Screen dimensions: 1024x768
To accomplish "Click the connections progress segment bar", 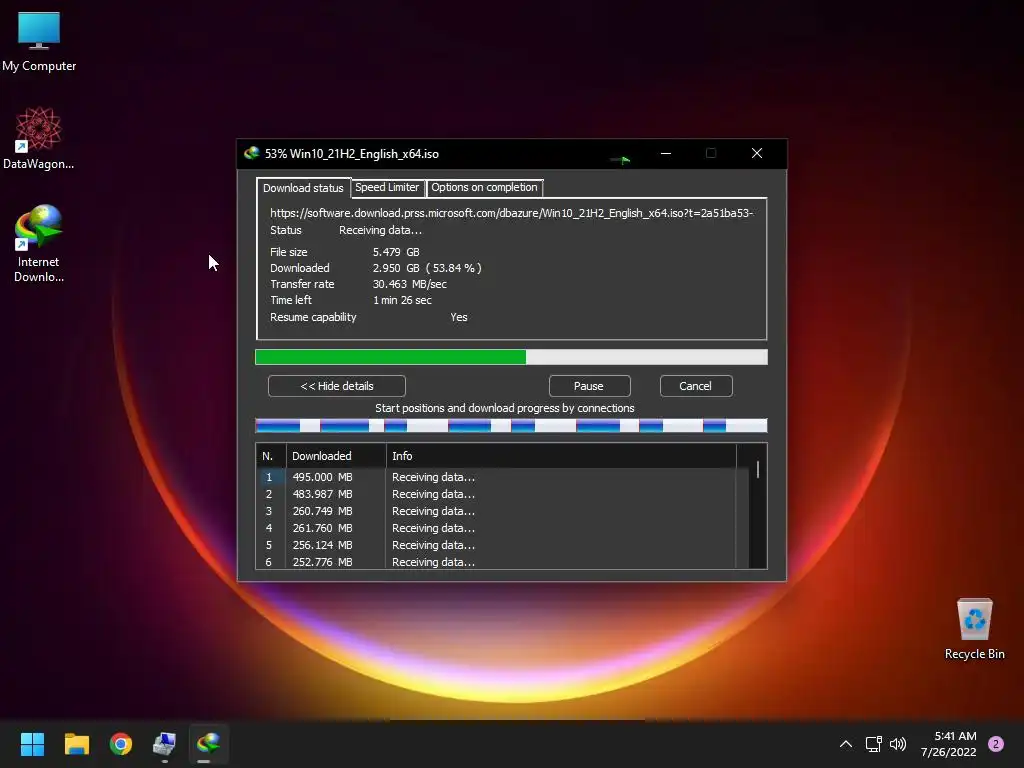I will (x=511, y=426).
